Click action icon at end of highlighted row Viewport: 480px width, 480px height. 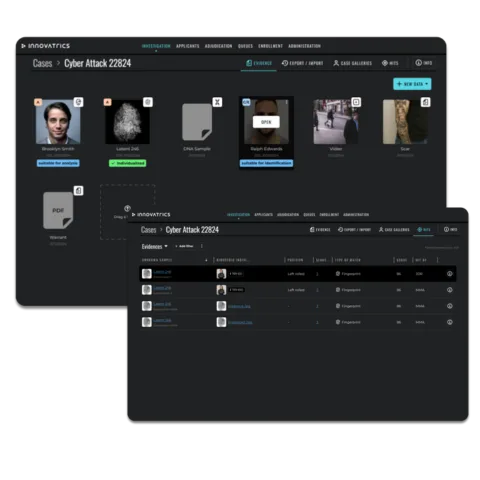(x=450, y=274)
